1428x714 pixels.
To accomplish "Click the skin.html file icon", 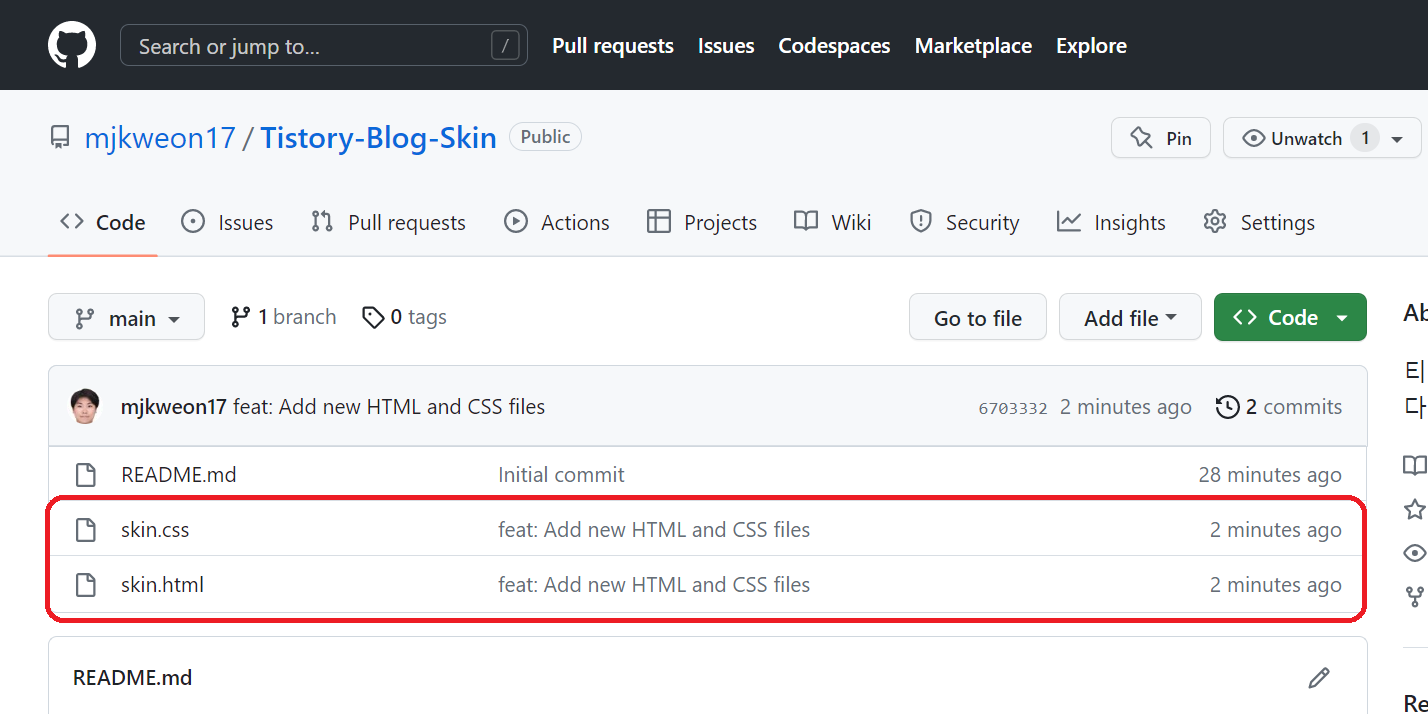I will point(86,585).
